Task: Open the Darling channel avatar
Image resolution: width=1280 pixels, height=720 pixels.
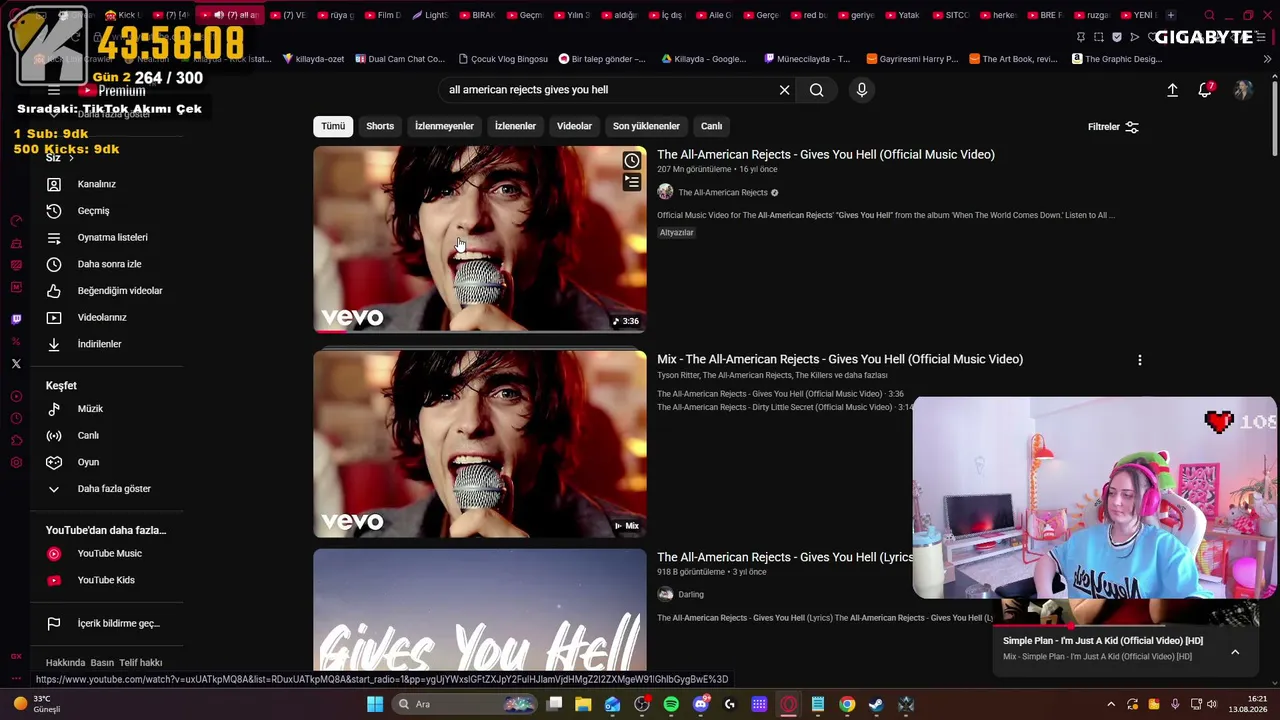Action: coord(665,594)
